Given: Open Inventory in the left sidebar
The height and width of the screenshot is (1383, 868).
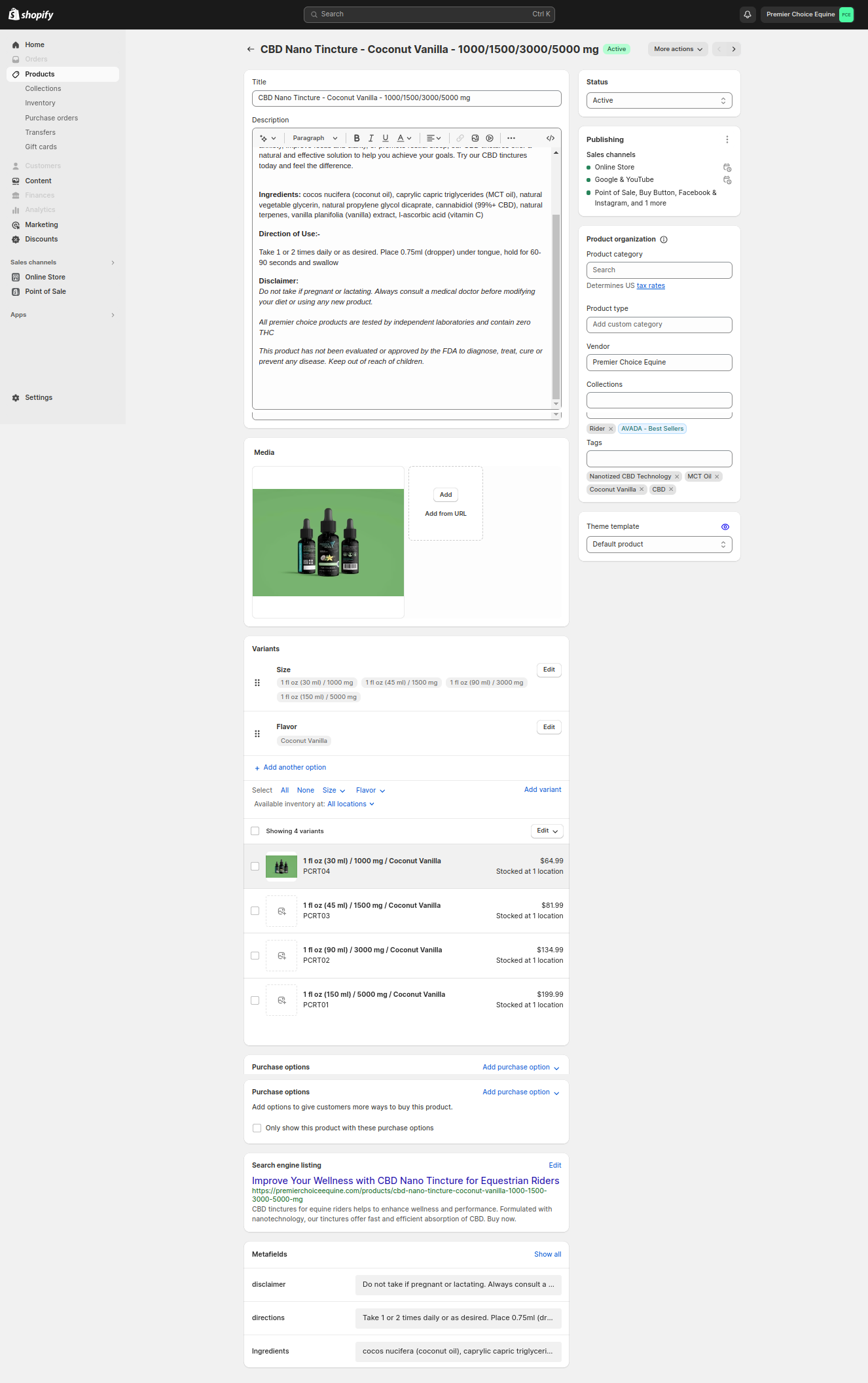Looking at the screenshot, I should (x=40, y=103).
